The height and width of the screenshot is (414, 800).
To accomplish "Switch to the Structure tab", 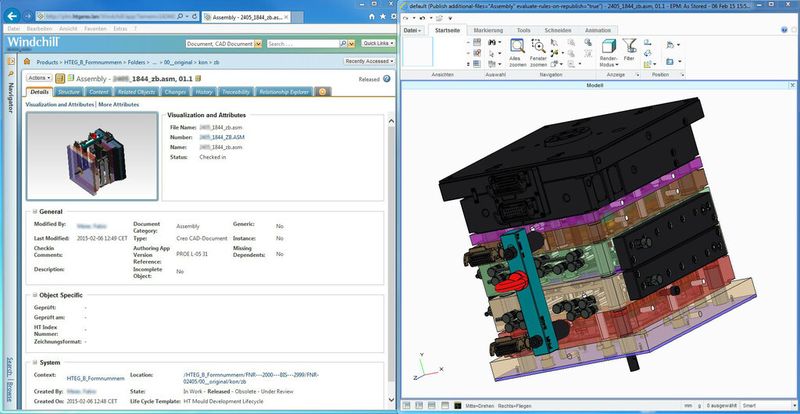I will click(69, 92).
